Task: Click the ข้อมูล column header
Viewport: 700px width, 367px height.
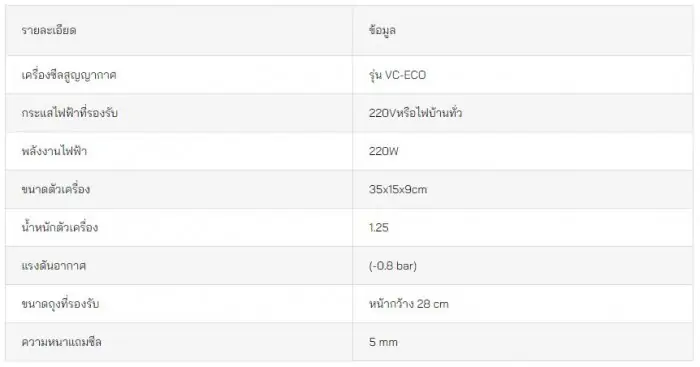Action: point(382,30)
